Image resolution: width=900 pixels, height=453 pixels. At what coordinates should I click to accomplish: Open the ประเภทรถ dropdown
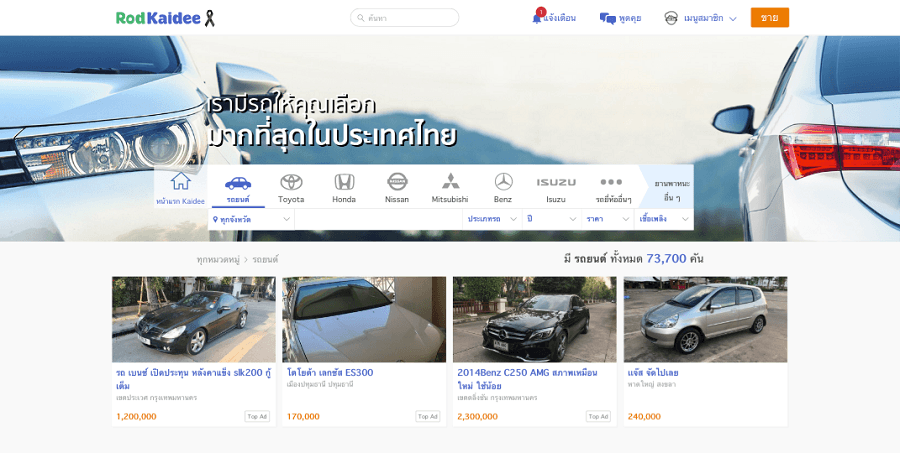pyautogui.click(x=492, y=219)
